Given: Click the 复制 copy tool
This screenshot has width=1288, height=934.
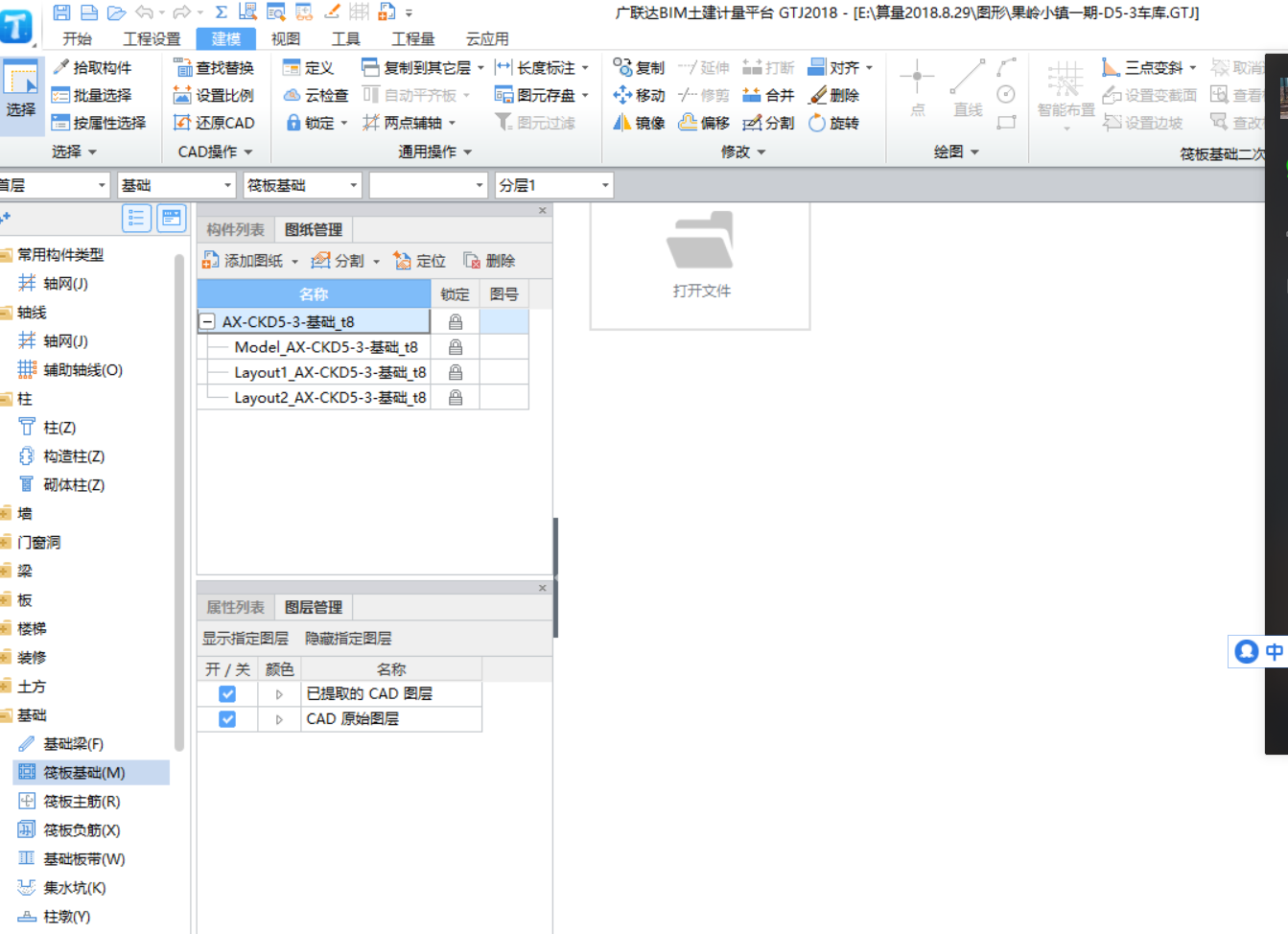Looking at the screenshot, I should pos(639,67).
